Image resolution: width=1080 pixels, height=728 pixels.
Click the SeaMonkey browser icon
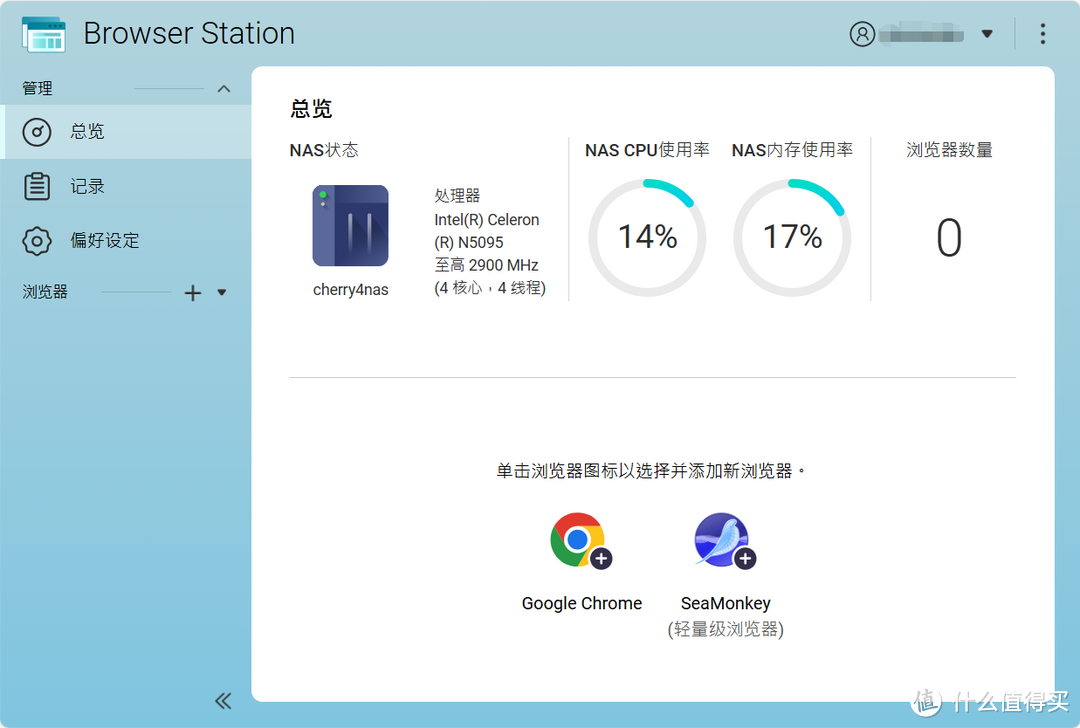pos(722,539)
